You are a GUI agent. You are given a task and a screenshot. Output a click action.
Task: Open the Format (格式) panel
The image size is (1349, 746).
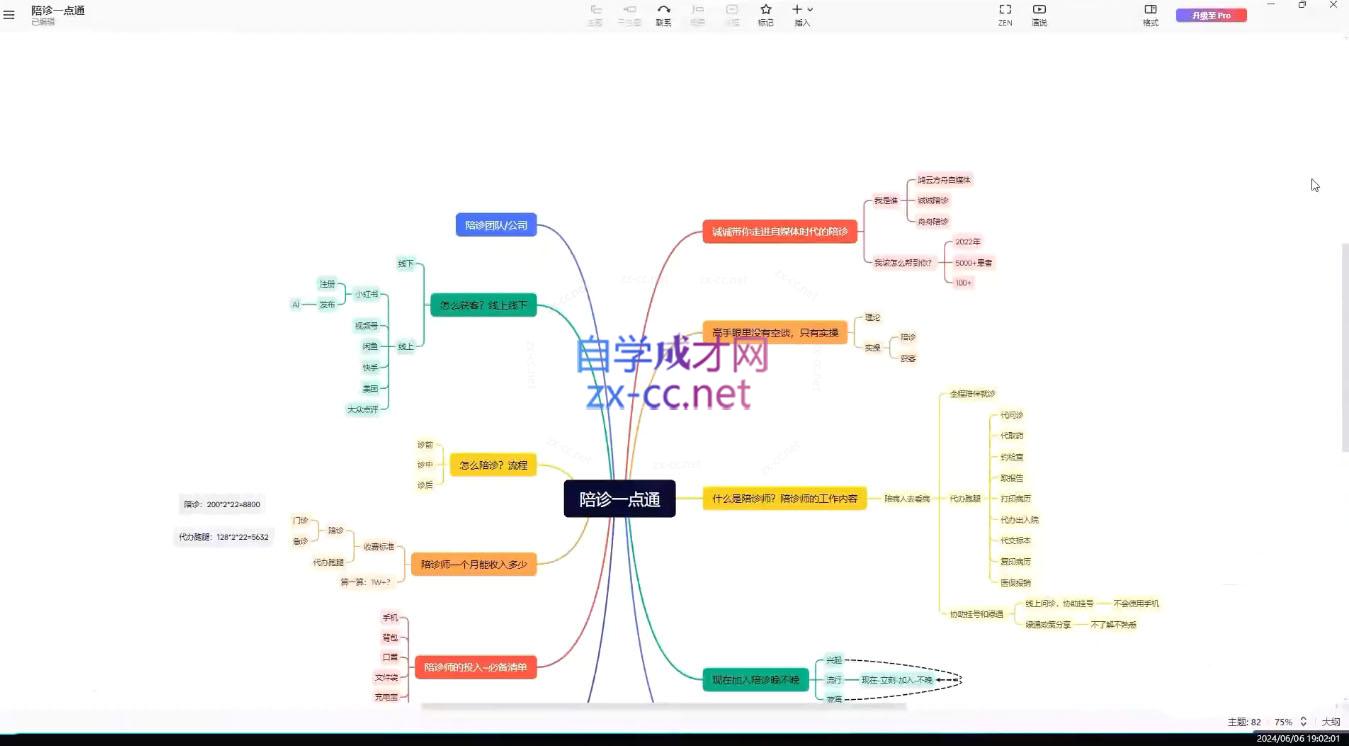(1151, 15)
